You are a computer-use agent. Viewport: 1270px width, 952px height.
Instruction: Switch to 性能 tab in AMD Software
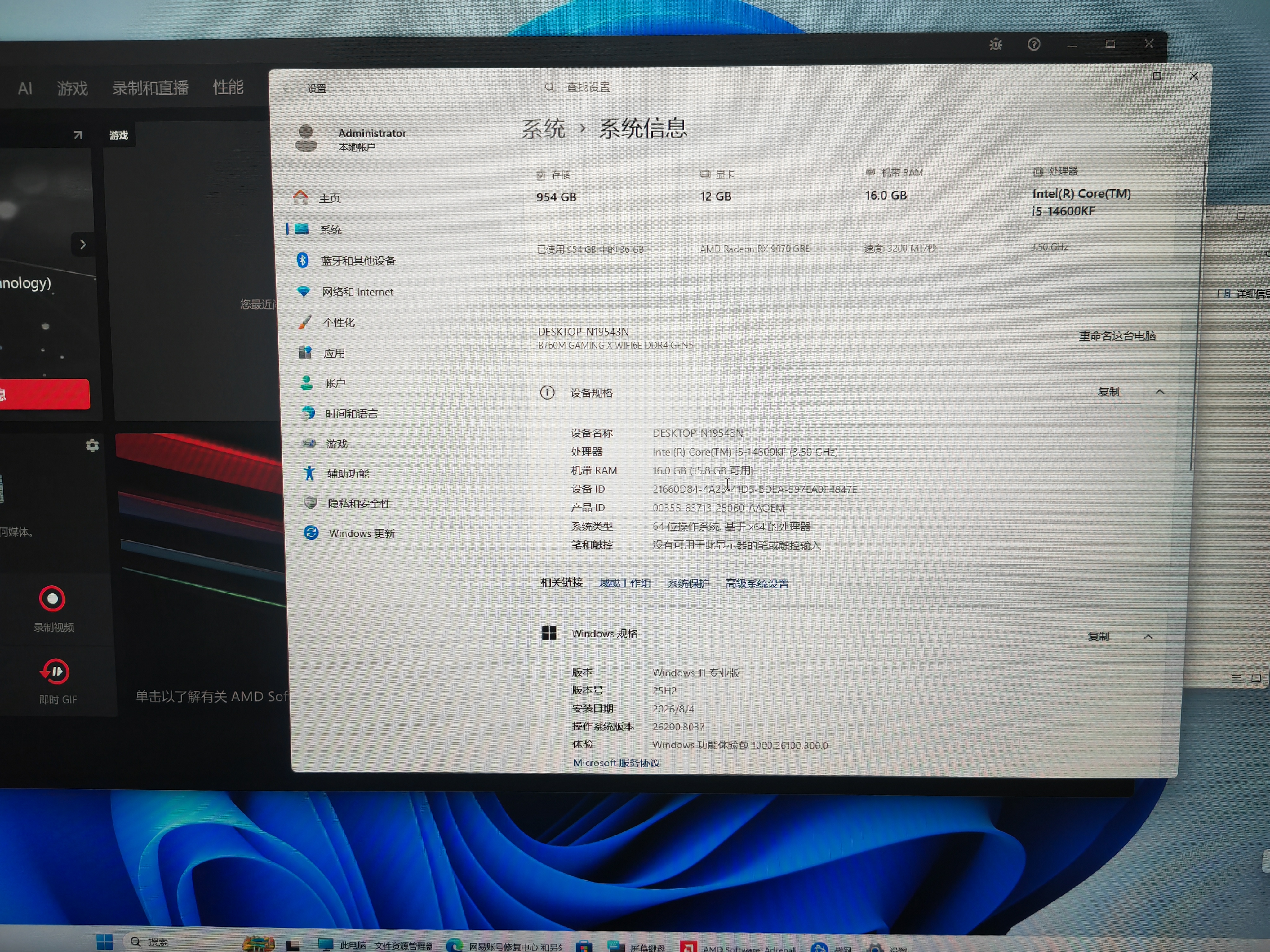[229, 87]
